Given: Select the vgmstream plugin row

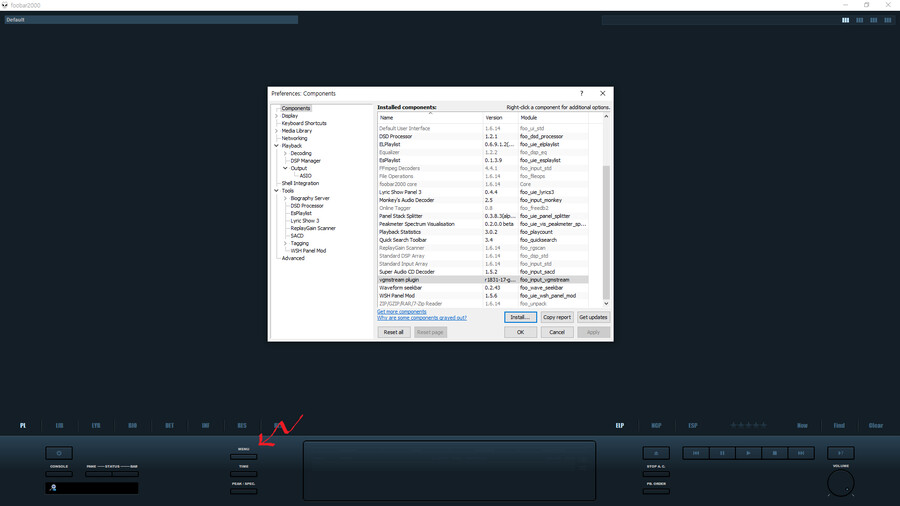Looking at the screenshot, I should (x=483, y=280).
